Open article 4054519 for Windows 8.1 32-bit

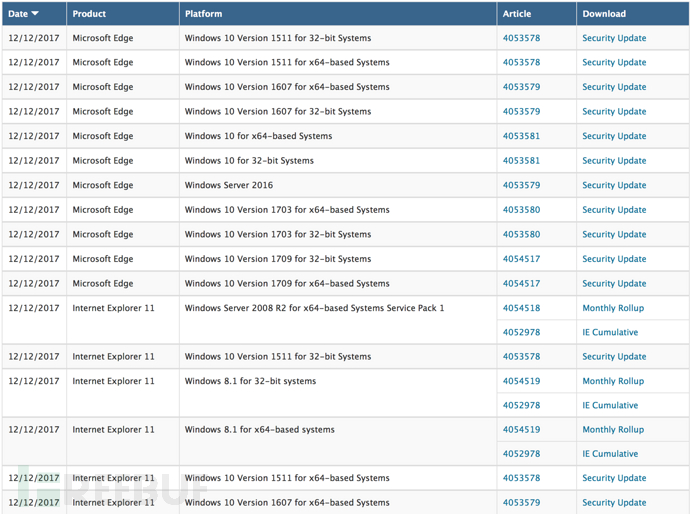click(x=521, y=381)
